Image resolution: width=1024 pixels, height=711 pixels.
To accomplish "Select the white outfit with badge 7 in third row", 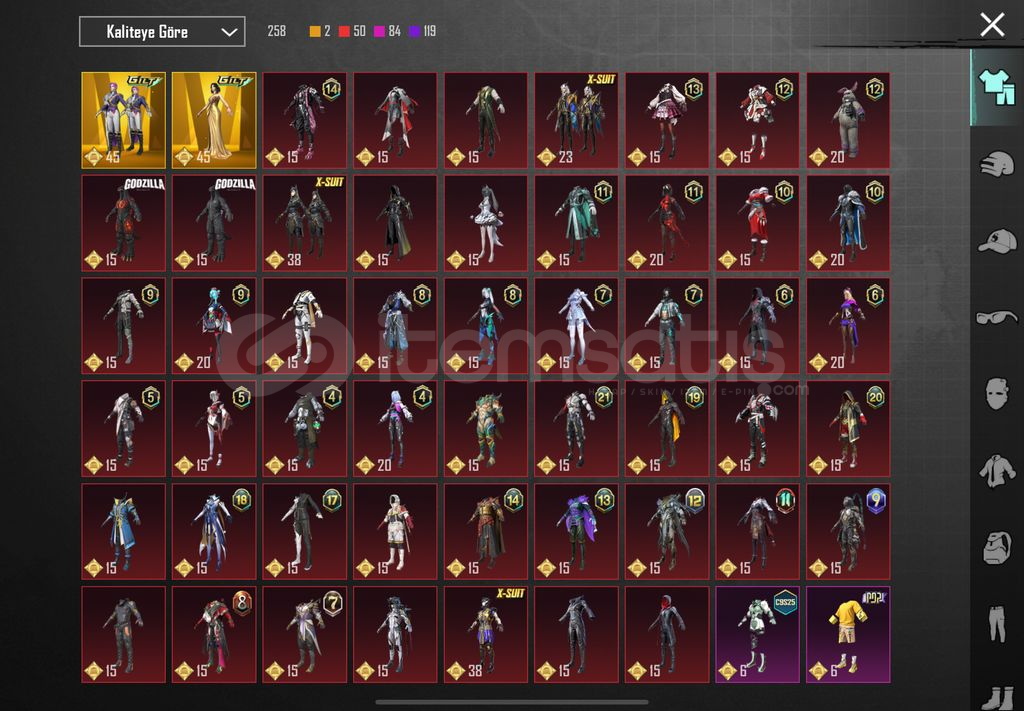I will tap(577, 326).
